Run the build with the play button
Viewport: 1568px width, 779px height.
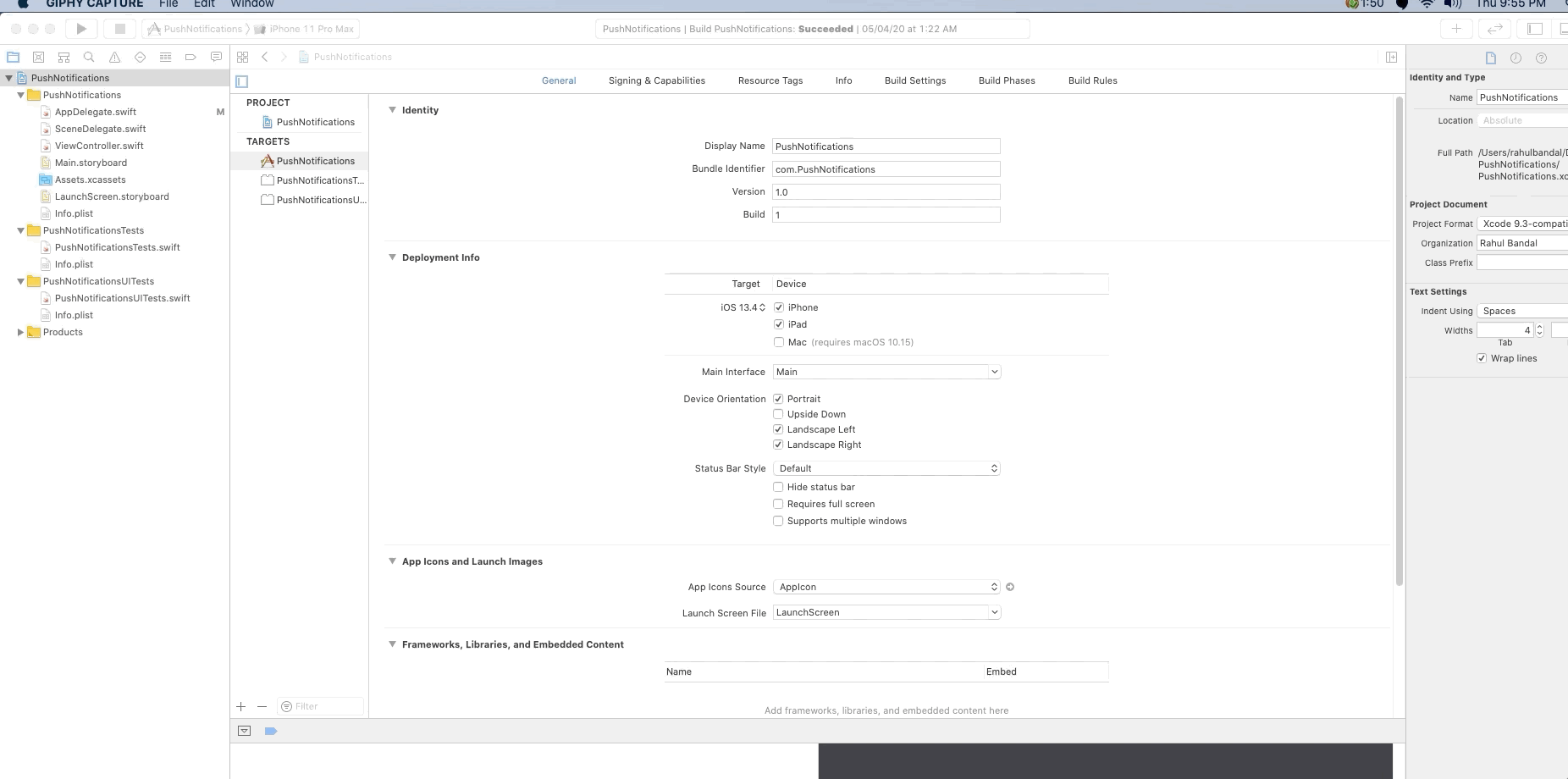click(x=81, y=29)
